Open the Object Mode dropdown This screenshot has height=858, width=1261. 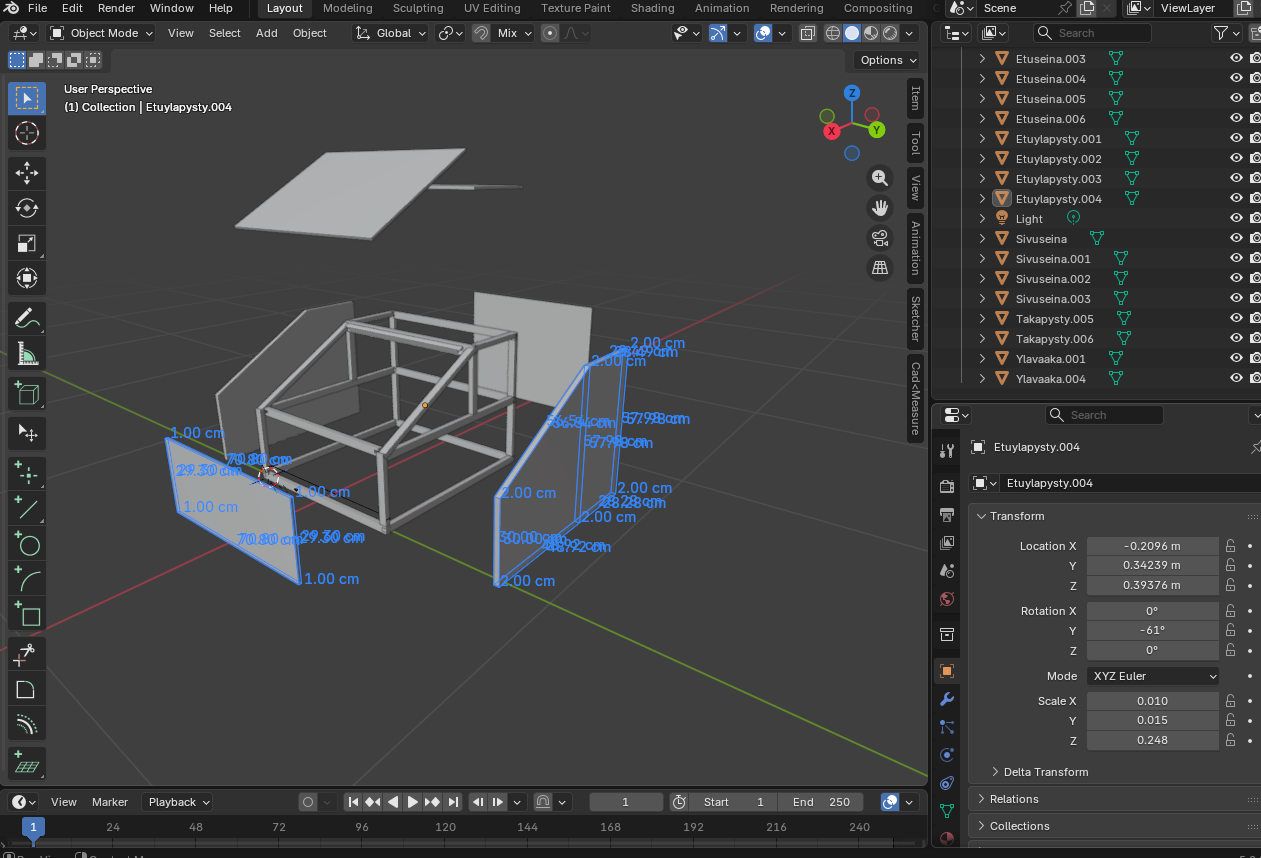102,33
